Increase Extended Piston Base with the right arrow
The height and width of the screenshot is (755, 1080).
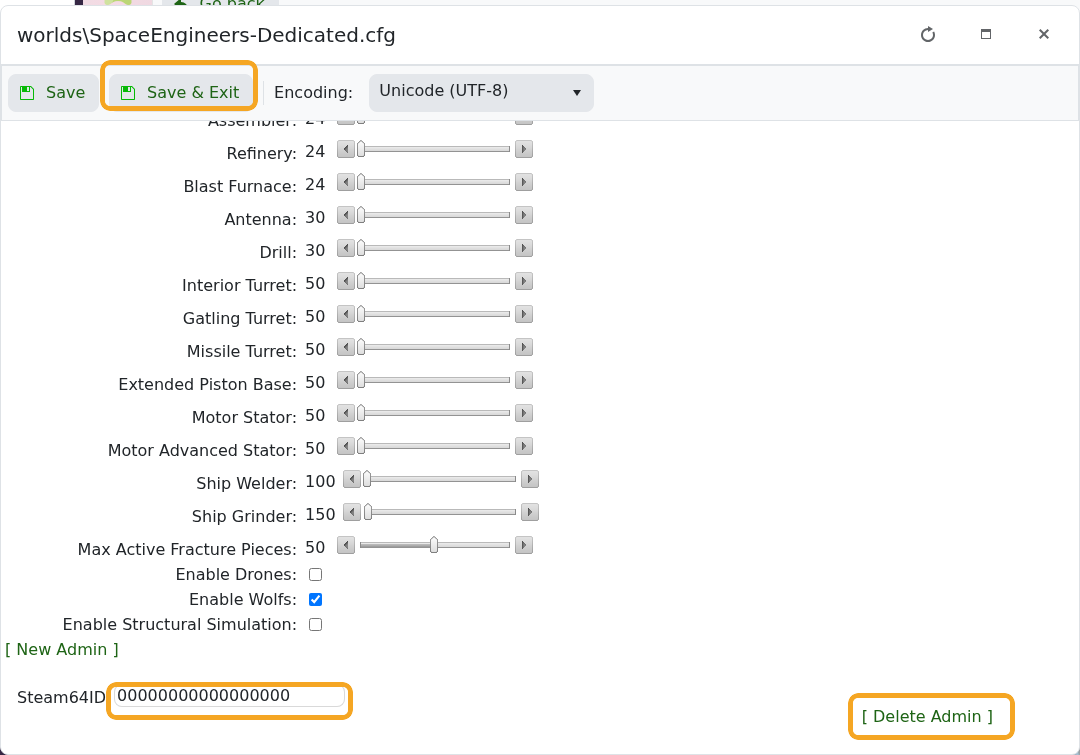524,380
